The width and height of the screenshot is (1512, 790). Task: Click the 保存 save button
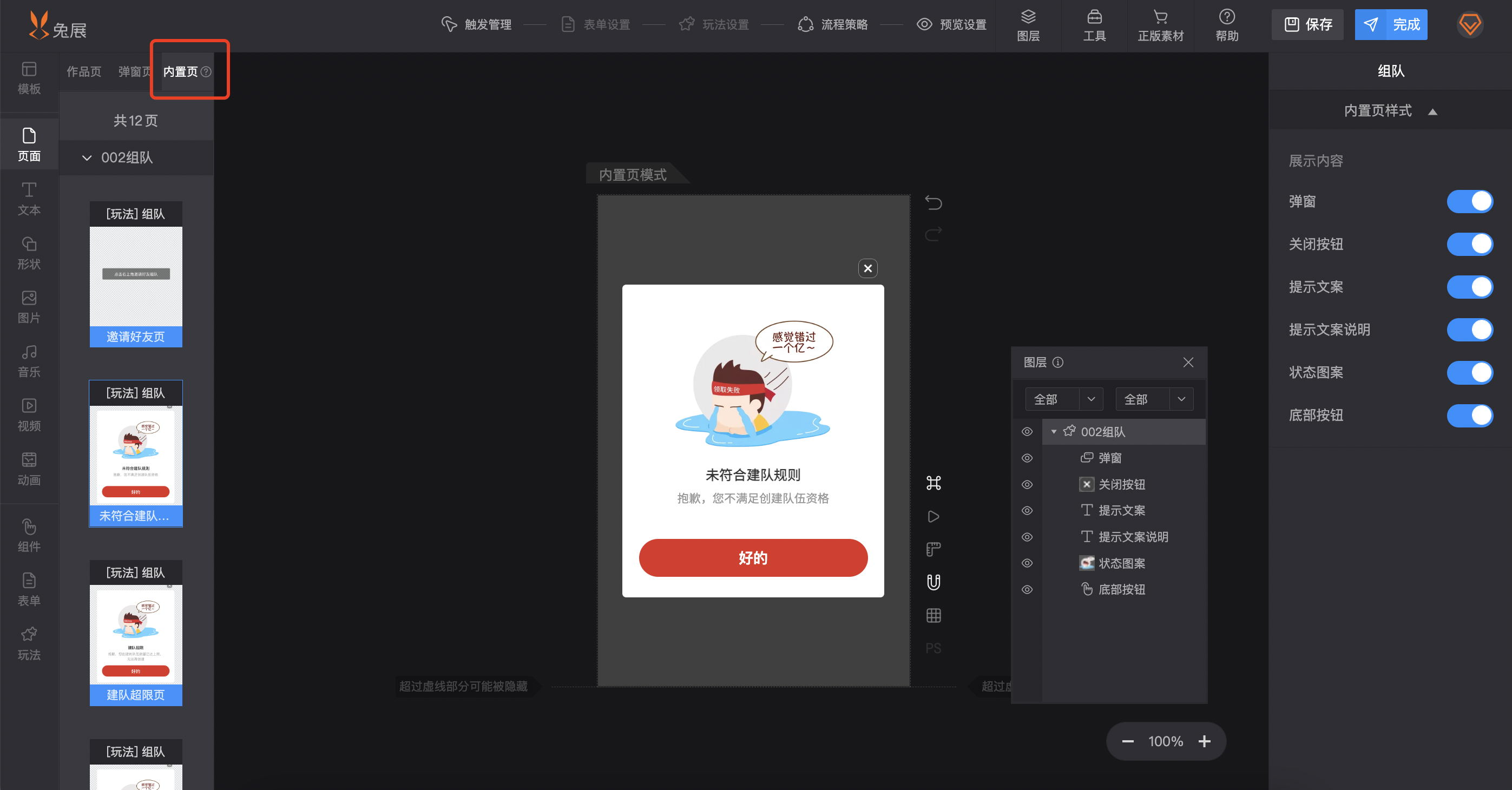1307,25
